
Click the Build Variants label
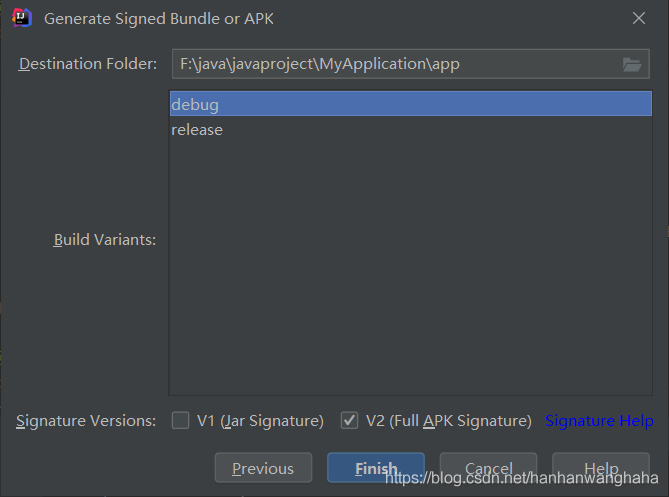pyautogui.click(x=104, y=240)
